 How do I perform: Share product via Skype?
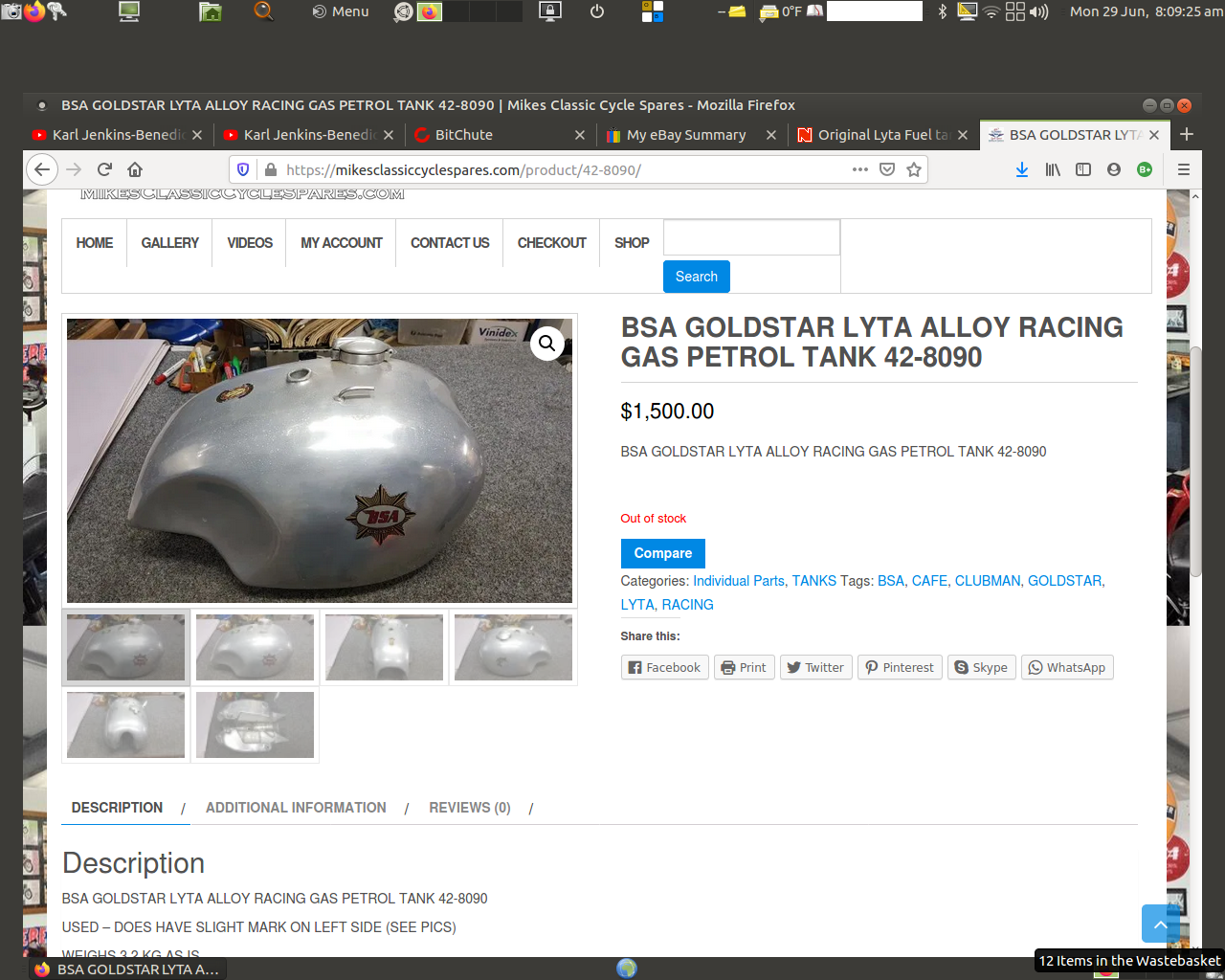[x=981, y=668]
